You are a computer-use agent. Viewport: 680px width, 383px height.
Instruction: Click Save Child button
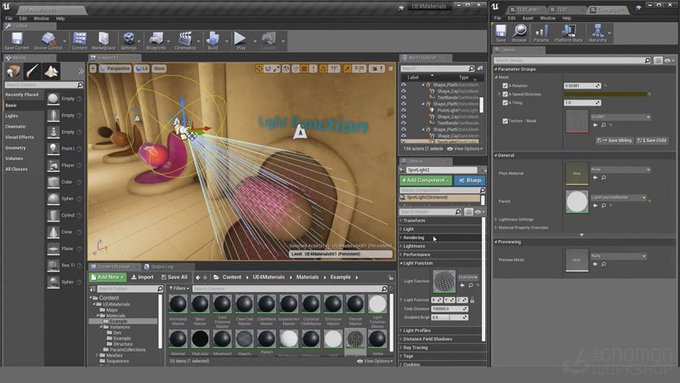pos(652,141)
